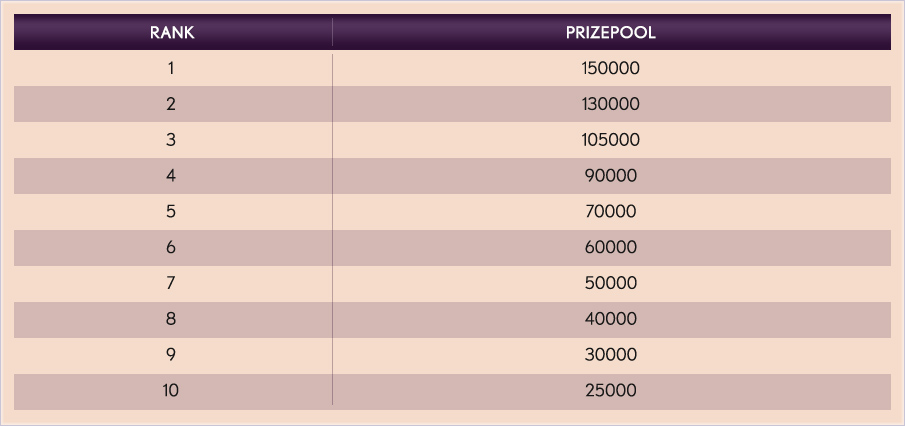The height and width of the screenshot is (426, 905).
Task: Select the 25000 prizepool value
Action: (611, 391)
